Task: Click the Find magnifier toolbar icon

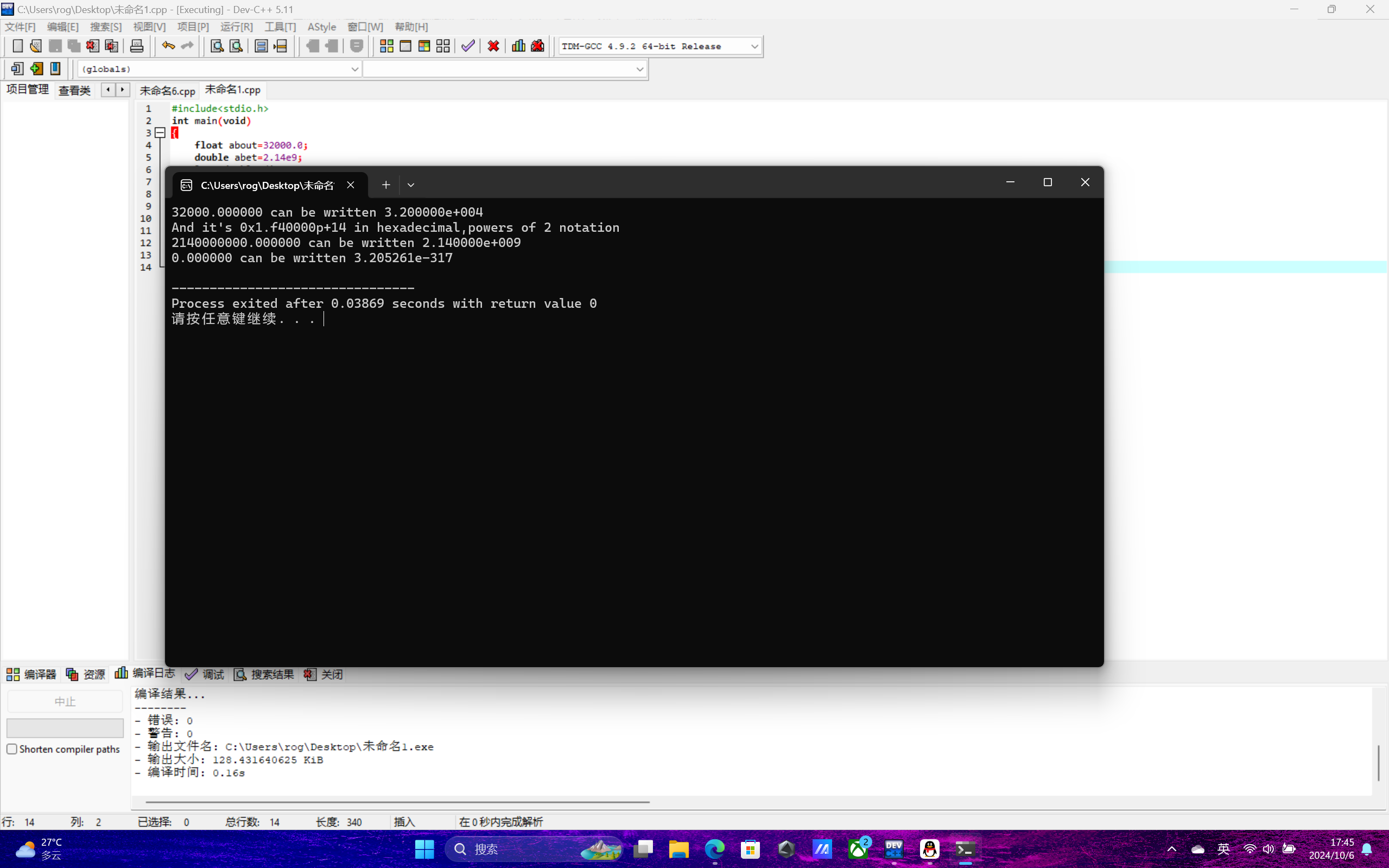Action: tap(217, 46)
